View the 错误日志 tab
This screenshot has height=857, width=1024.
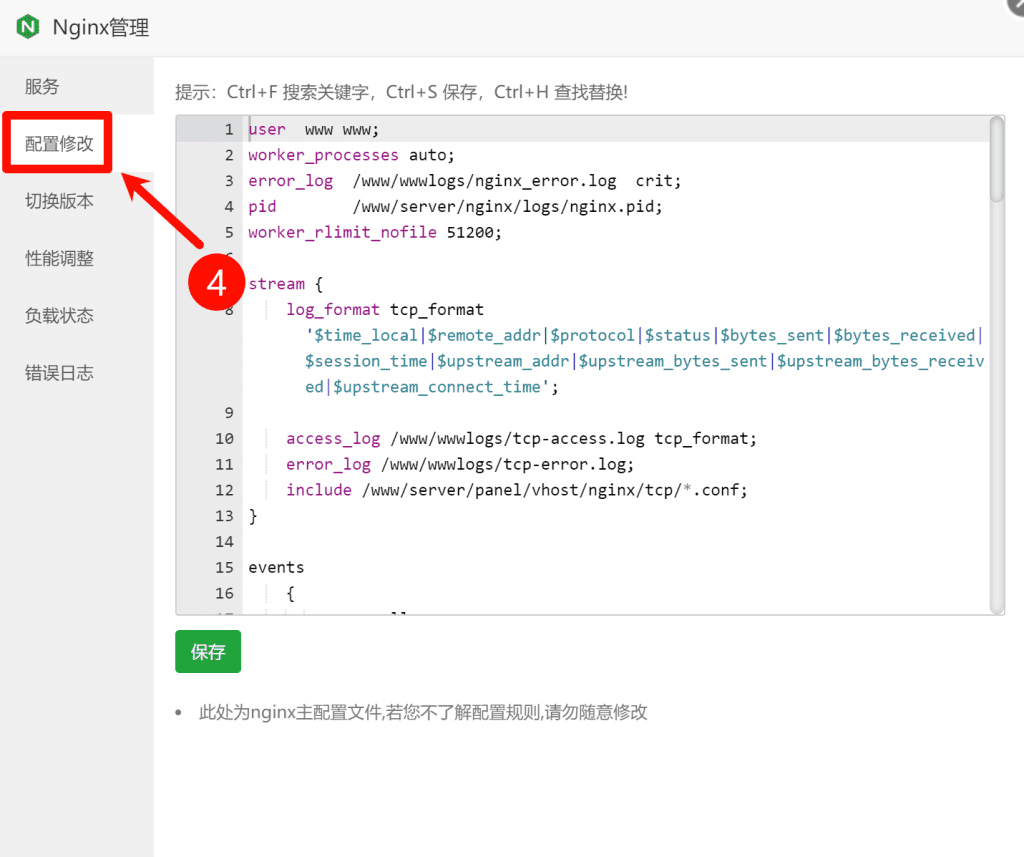[59, 373]
